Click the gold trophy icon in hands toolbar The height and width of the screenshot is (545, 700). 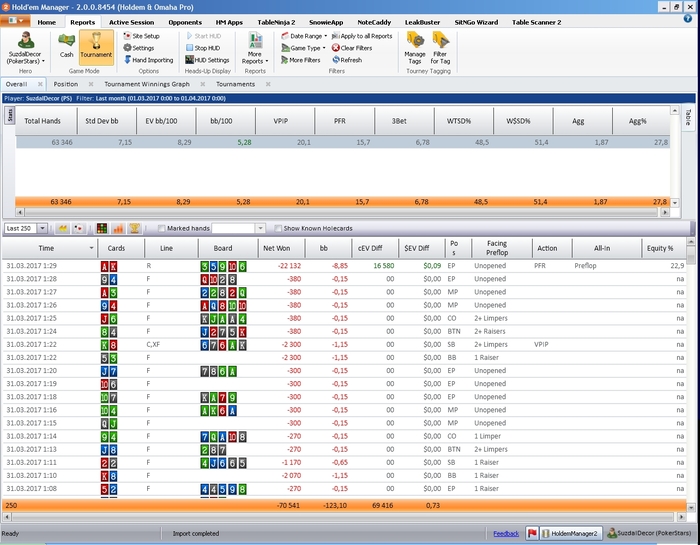[134, 229]
